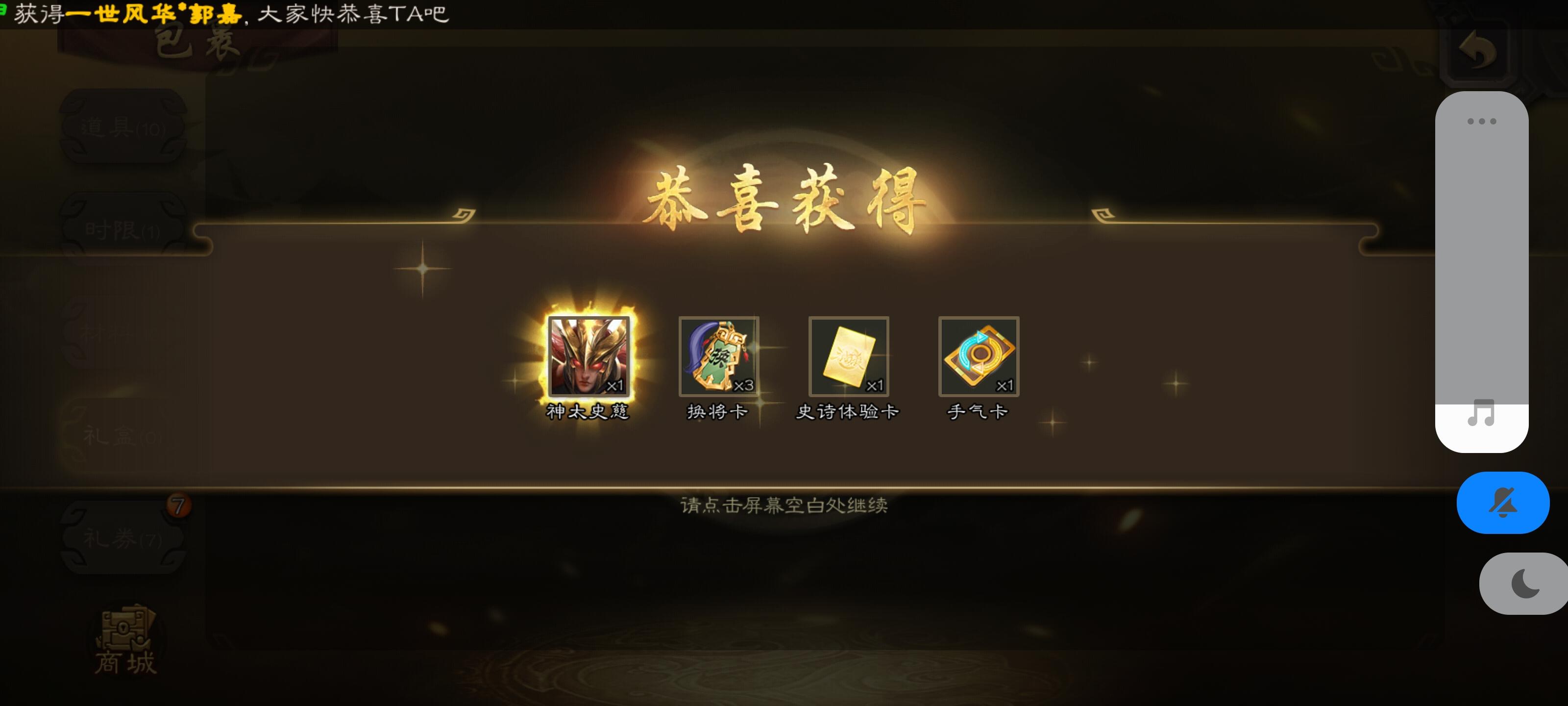
Task: Select the 换将卡 reward item
Action: pyautogui.click(x=719, y=356)
